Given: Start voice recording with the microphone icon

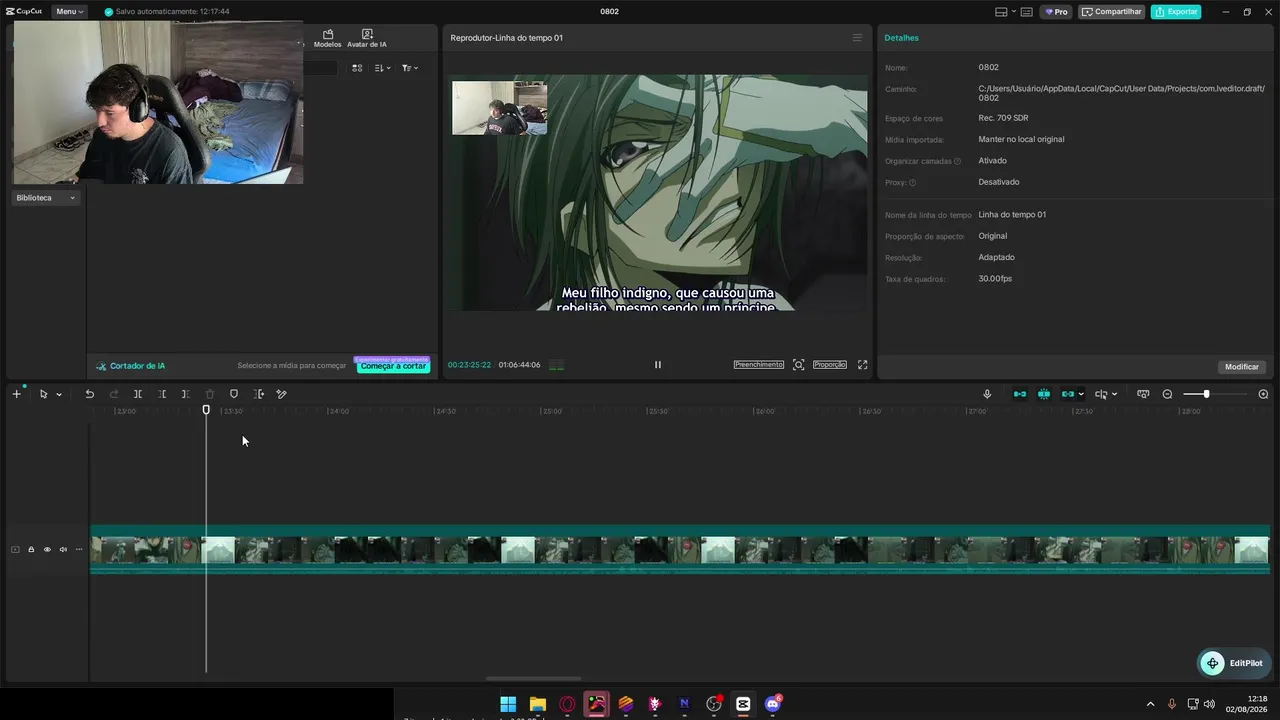Looking at the screenshot, I should tap(987, 394).
